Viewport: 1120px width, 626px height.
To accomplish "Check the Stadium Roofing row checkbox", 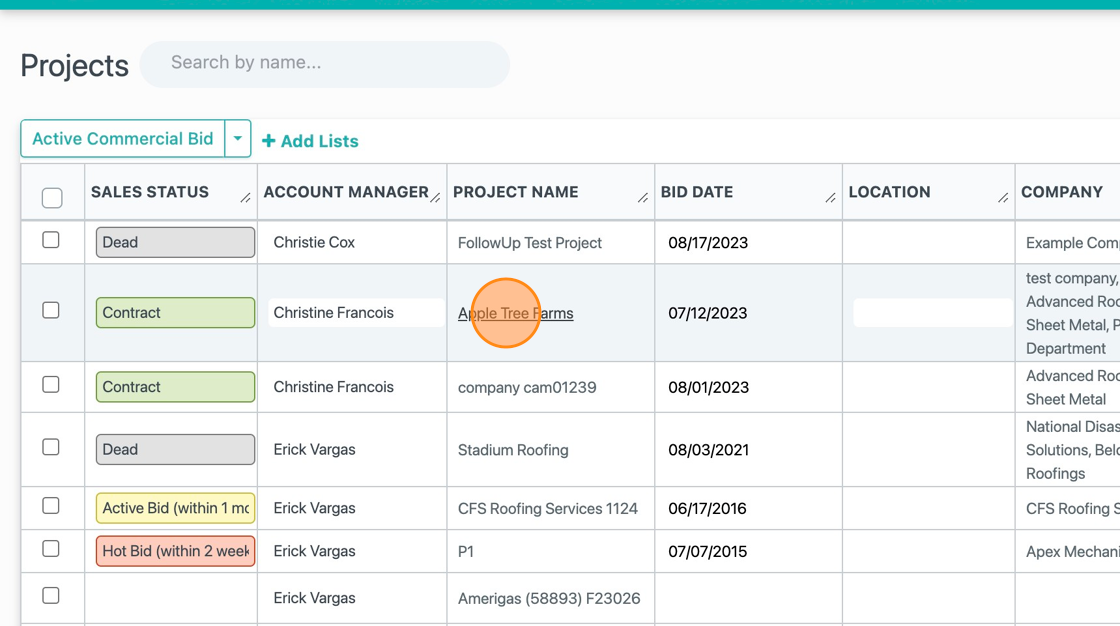I will click(x=52, y=449).
